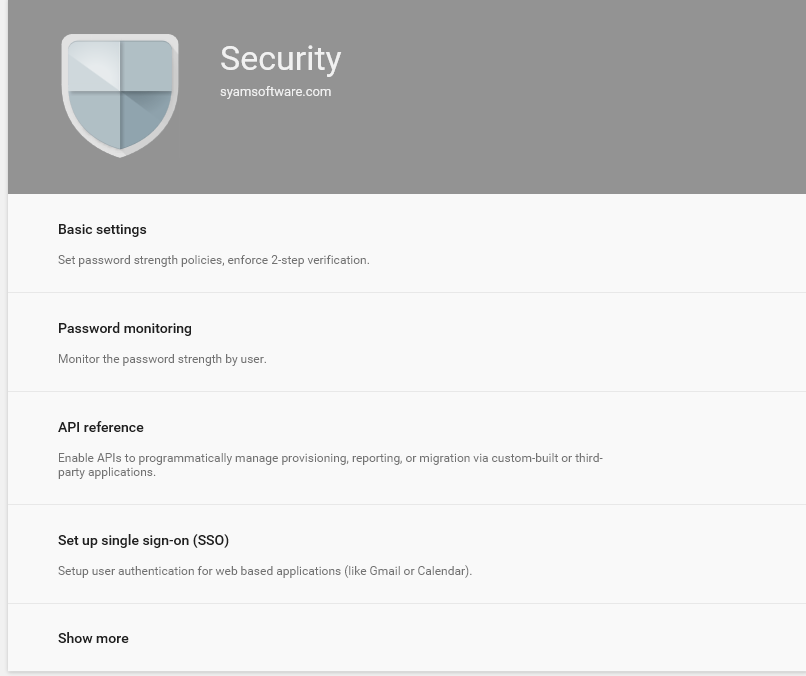Click 'Monitor the password strength by user' text

click(x=162, y=359)
